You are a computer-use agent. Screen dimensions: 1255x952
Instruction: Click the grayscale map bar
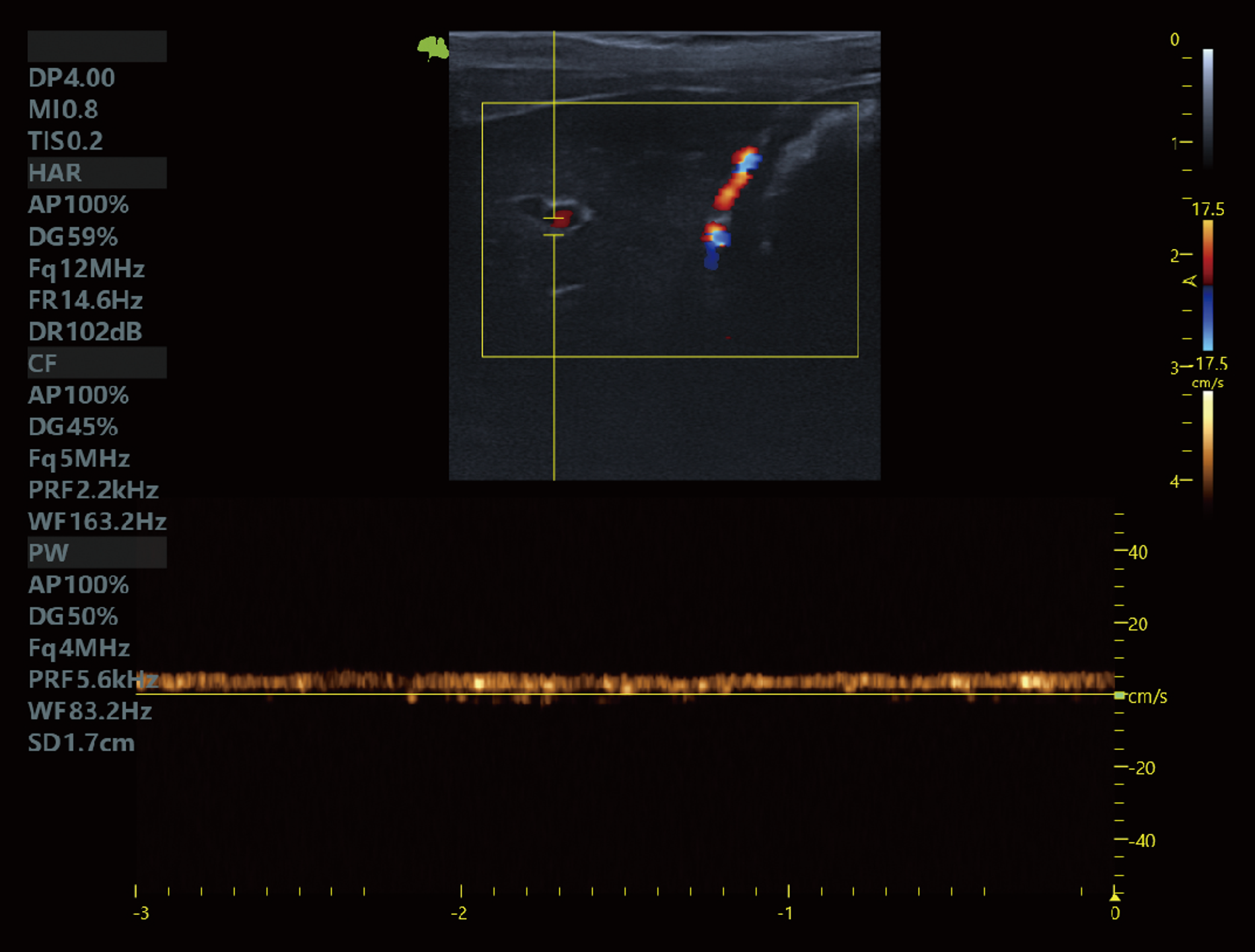pos(1207,110)
